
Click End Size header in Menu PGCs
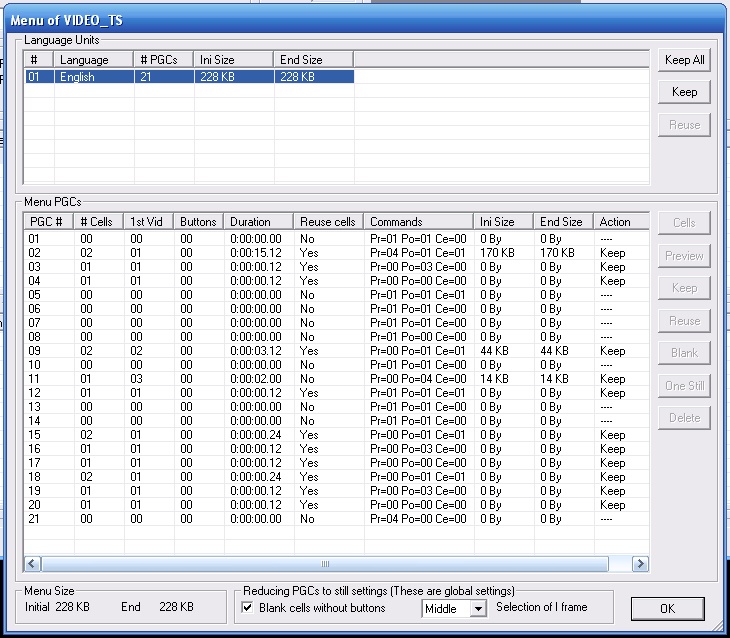[x=564, y=222]
